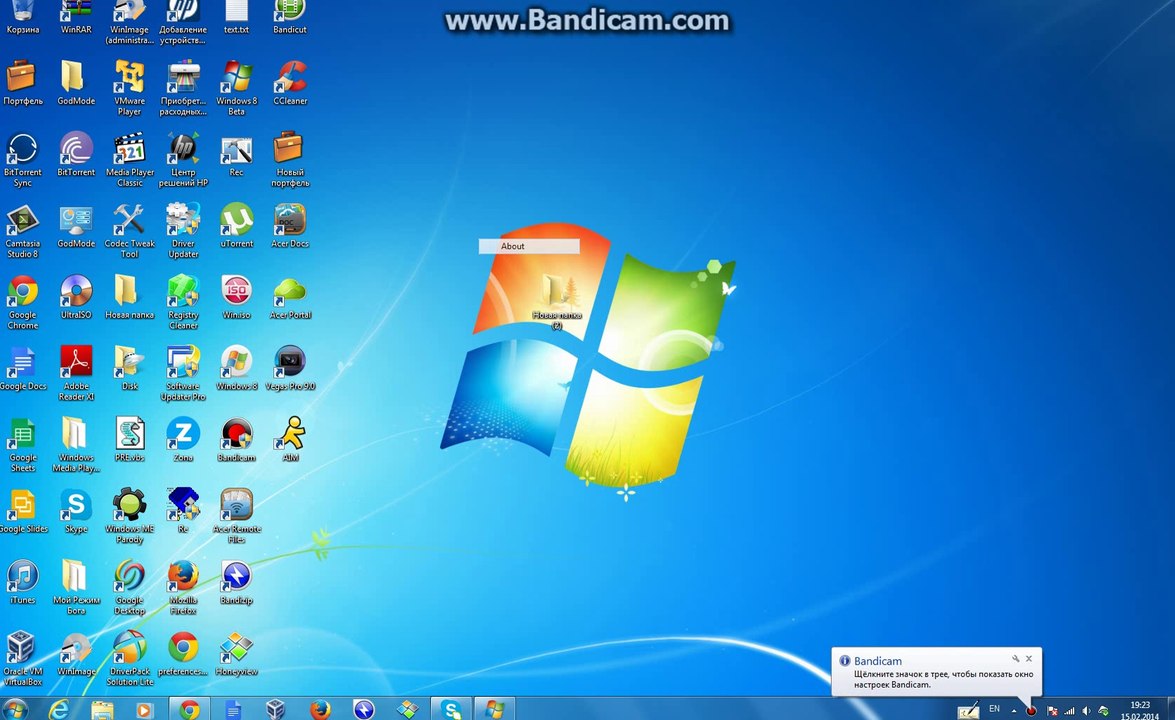Click the Windows ME Parody icon
Screen dimensions: 1175x720
pyautogui.click(x=129, y=515)
